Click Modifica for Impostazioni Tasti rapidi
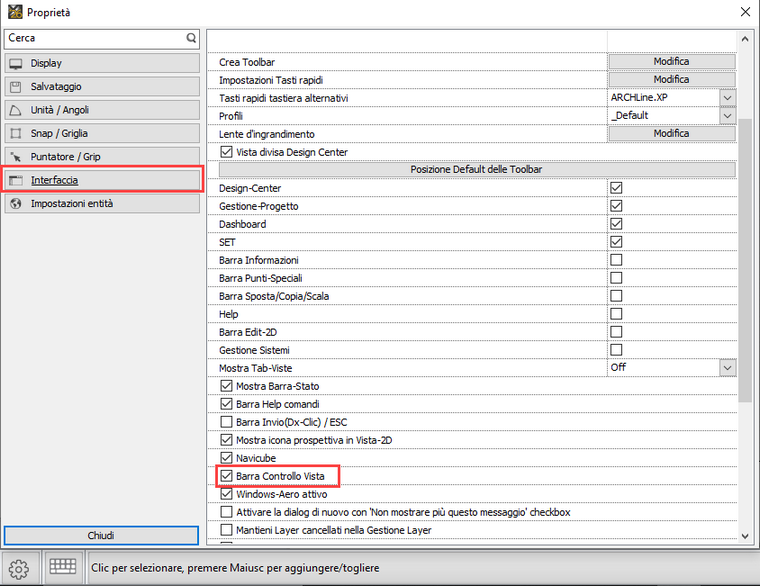Image resolution: width=760 pixels, height=586 pixels. coord(671,79)
